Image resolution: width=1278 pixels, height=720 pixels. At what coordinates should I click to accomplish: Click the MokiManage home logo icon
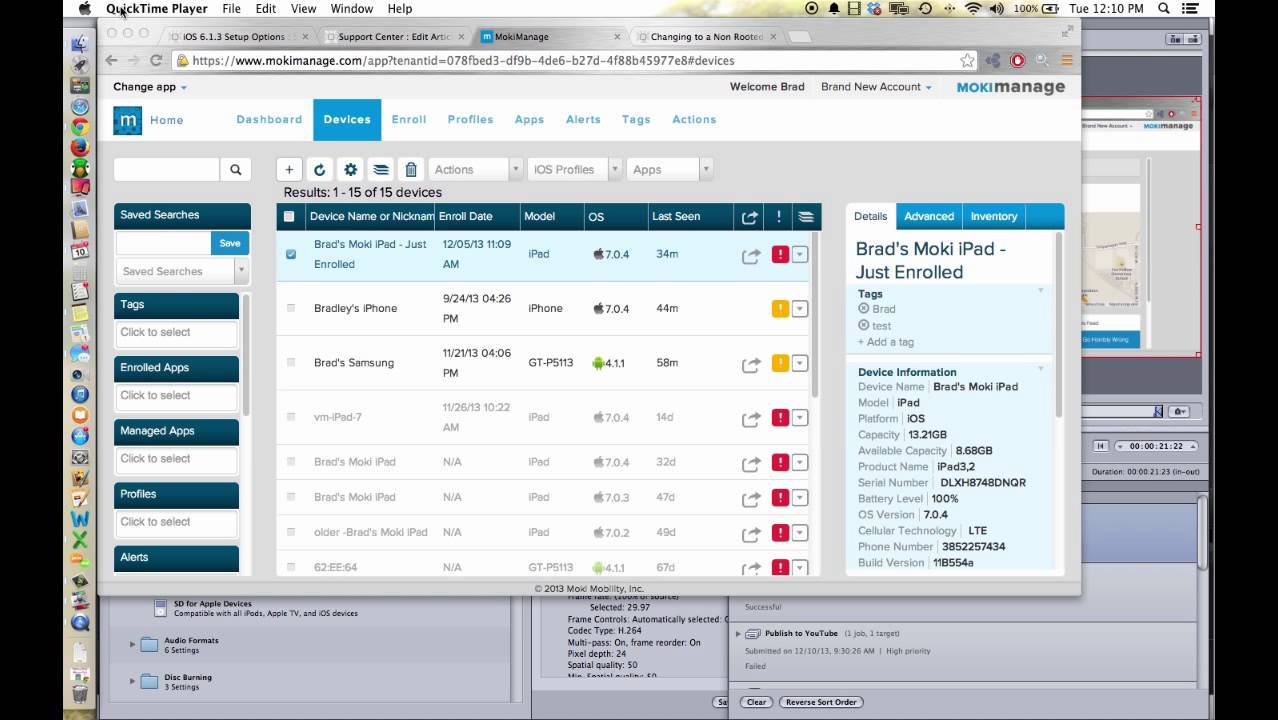tap(127, 120)
